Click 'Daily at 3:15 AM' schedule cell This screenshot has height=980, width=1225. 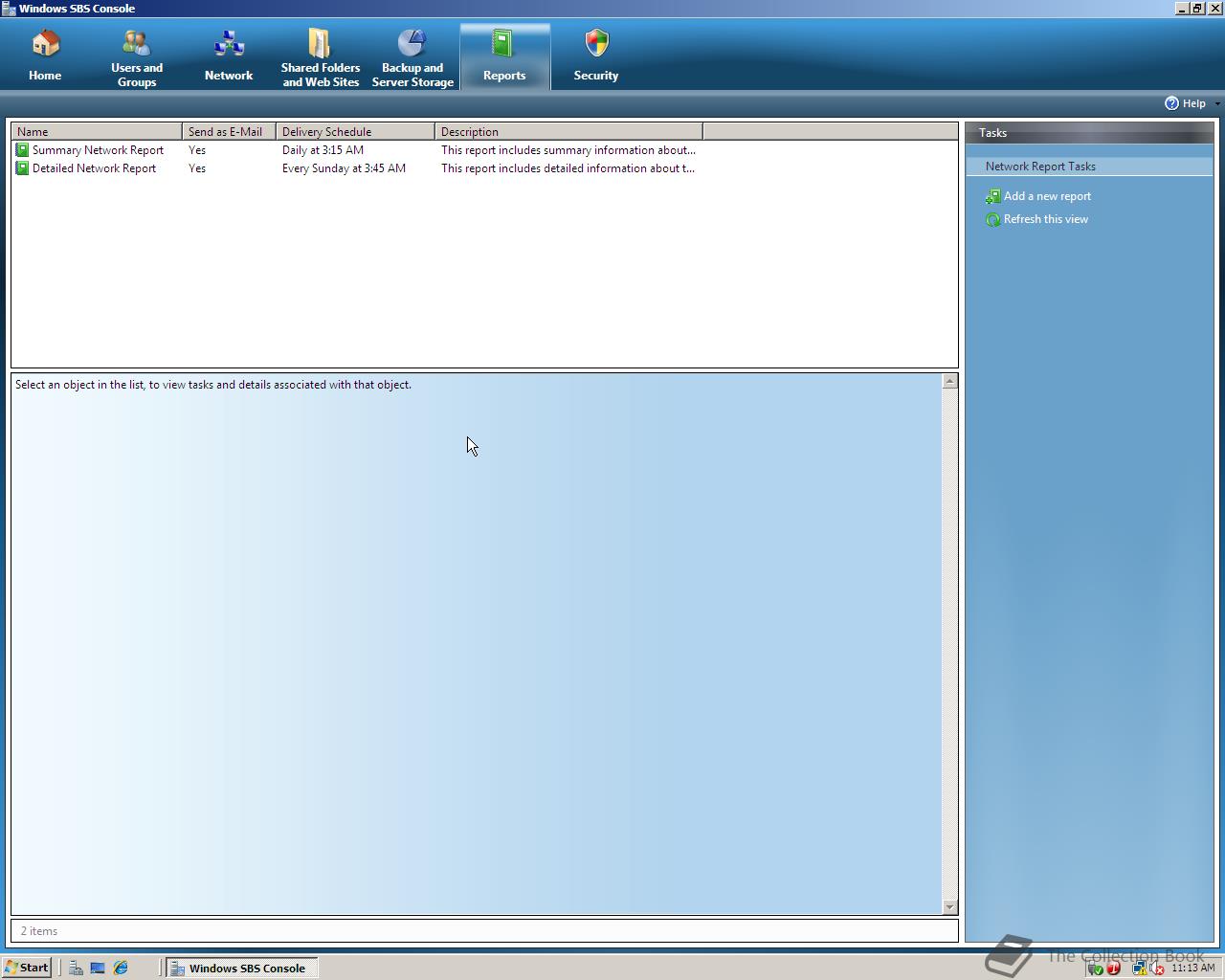tap(323, 150)
